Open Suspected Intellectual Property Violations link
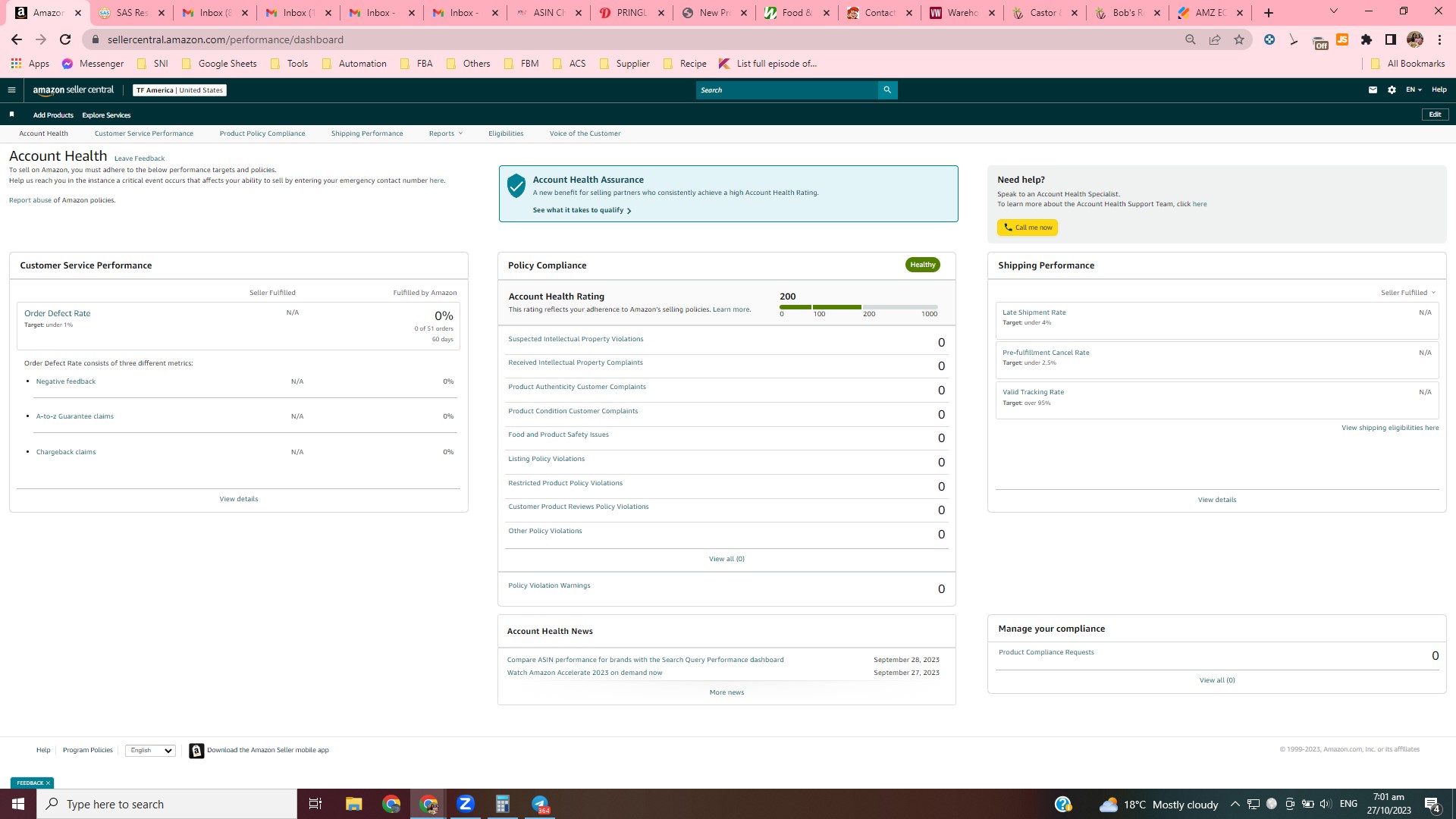This screenshot has width=1456, height=819. point(576,339)
